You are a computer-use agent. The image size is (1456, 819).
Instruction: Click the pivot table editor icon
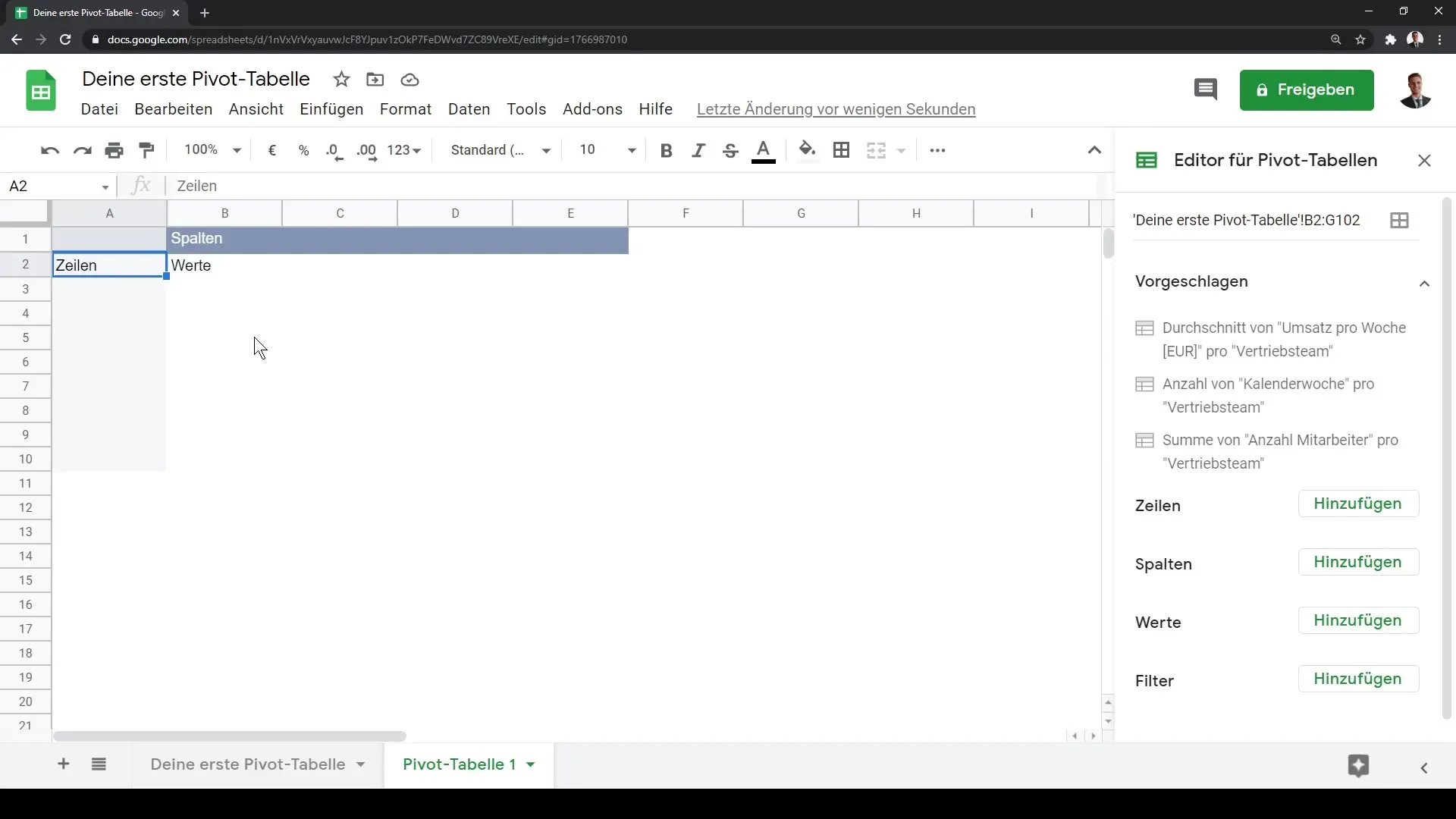[1147, 160]
